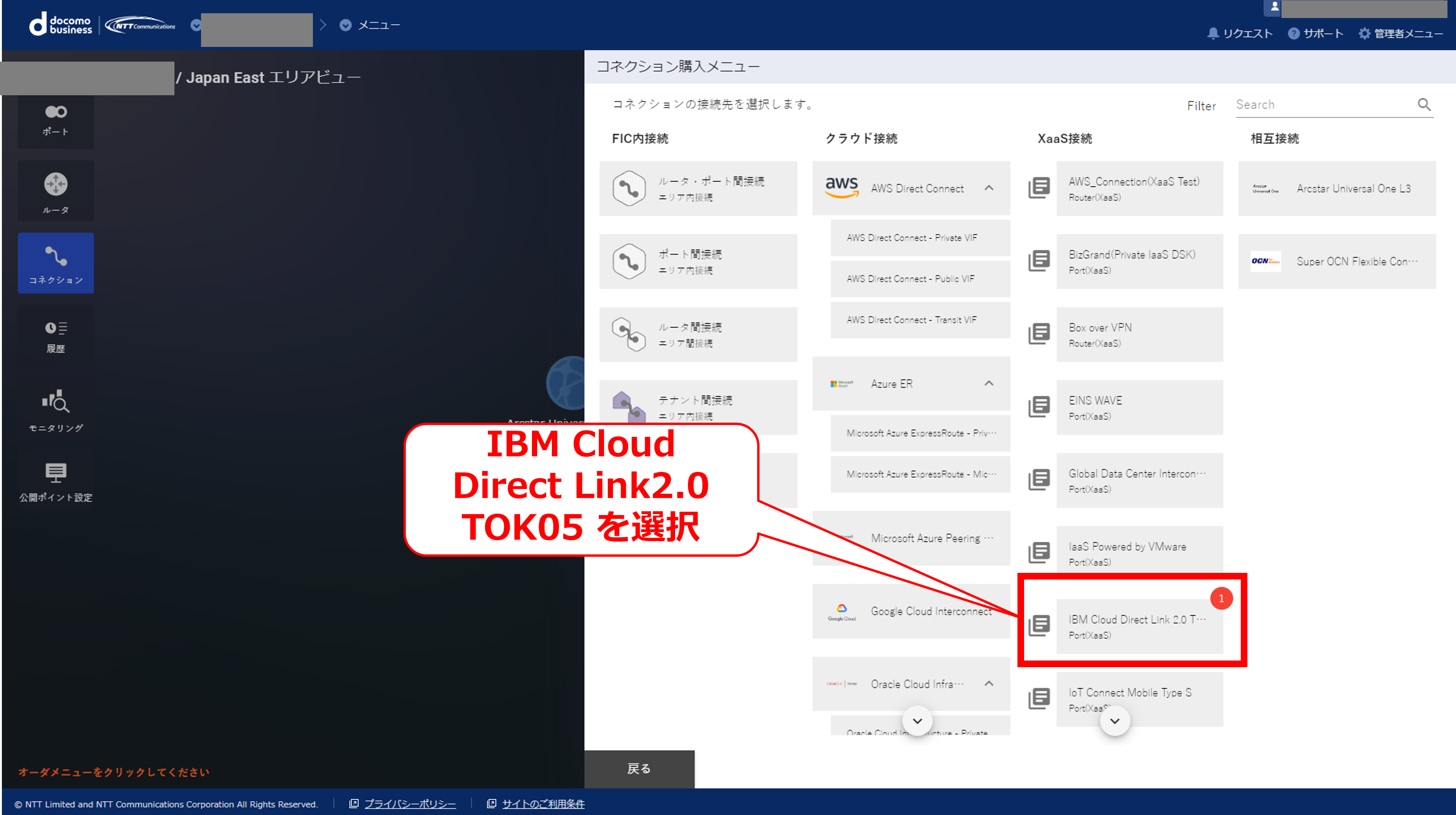1456x815 pixels.
Task: Select Microsoft Azure ExpressRoute - Mic…
Action: pyautogui.click(x=920, y=474)
